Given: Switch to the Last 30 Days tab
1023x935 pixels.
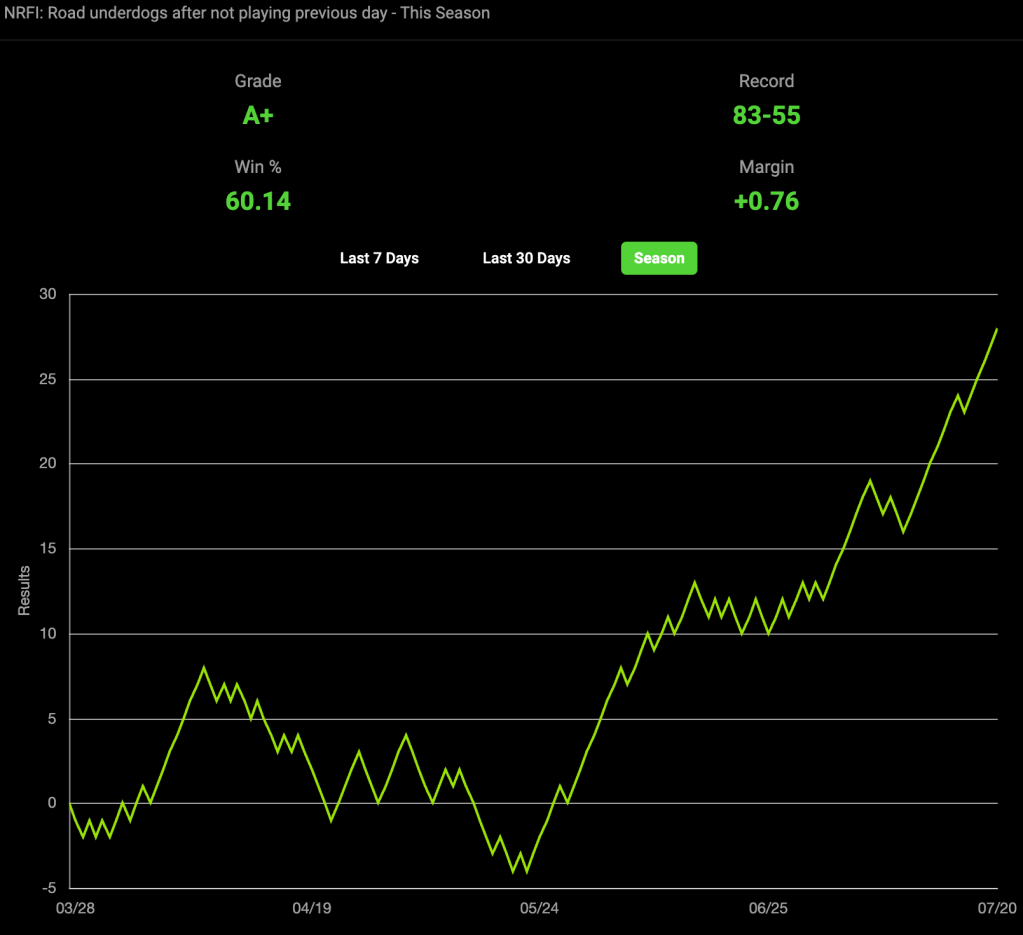Looking at the screenshot, I should pos(527,258).
